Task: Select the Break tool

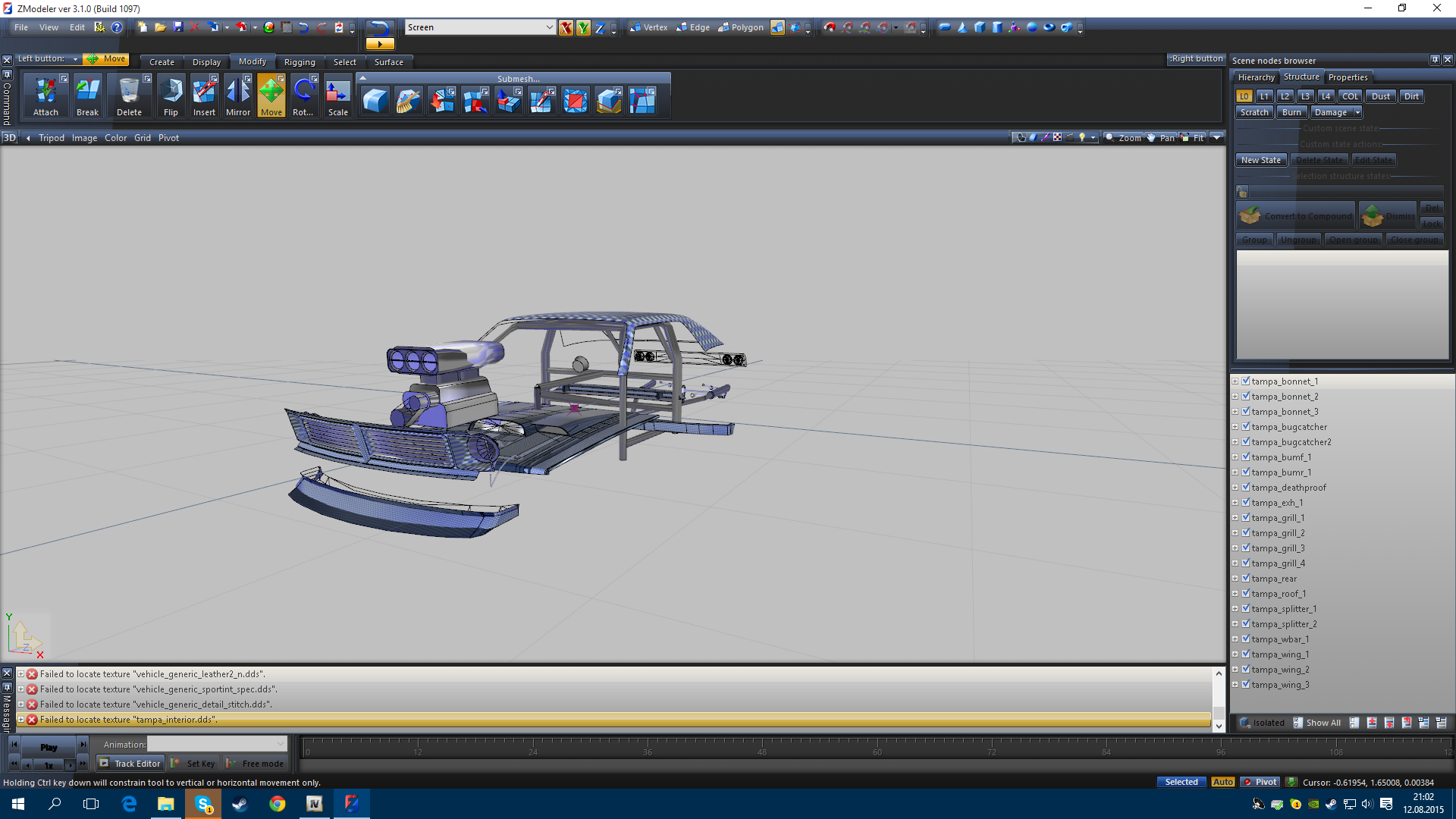Action: [x=87, y=96]
